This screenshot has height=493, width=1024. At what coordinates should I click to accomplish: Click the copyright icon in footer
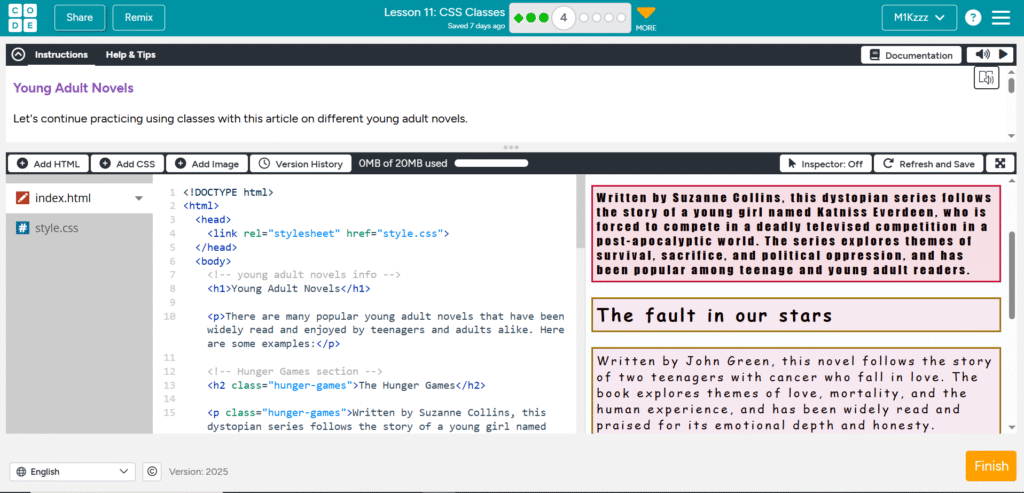[152, 471]
